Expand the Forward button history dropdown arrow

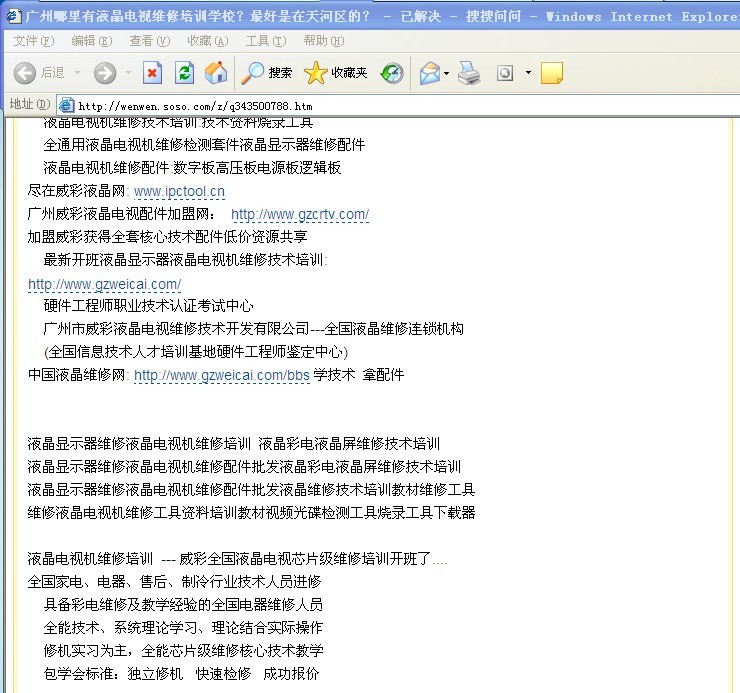point(127,72)
